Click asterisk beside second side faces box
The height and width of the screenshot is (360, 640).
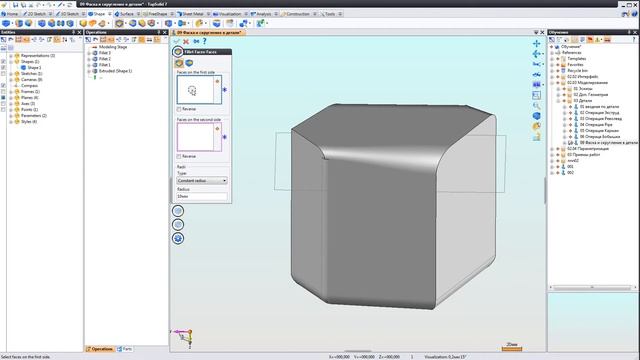coord(224,137)
